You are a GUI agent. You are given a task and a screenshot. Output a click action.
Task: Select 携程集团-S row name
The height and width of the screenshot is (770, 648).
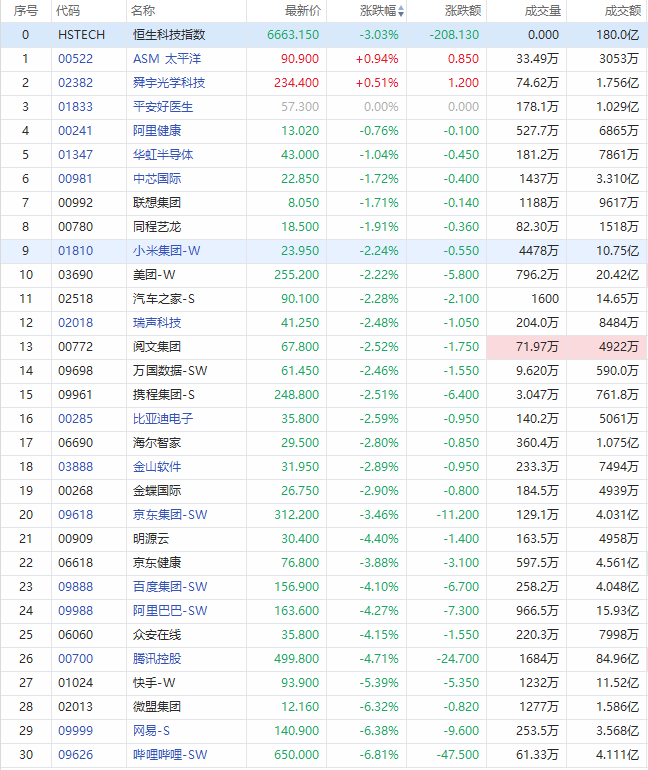[163, 395]
